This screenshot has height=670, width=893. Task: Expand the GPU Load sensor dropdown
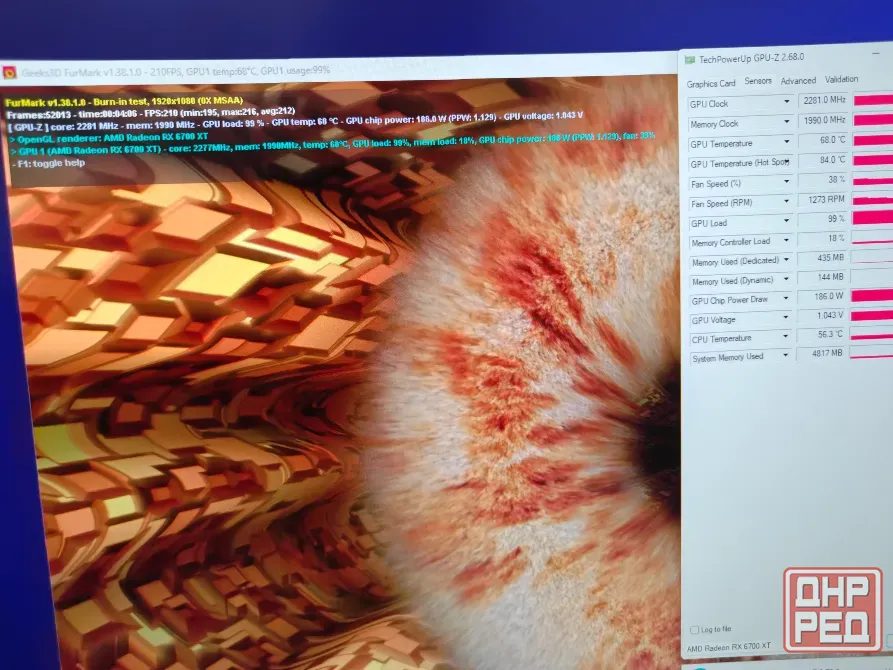787,220
